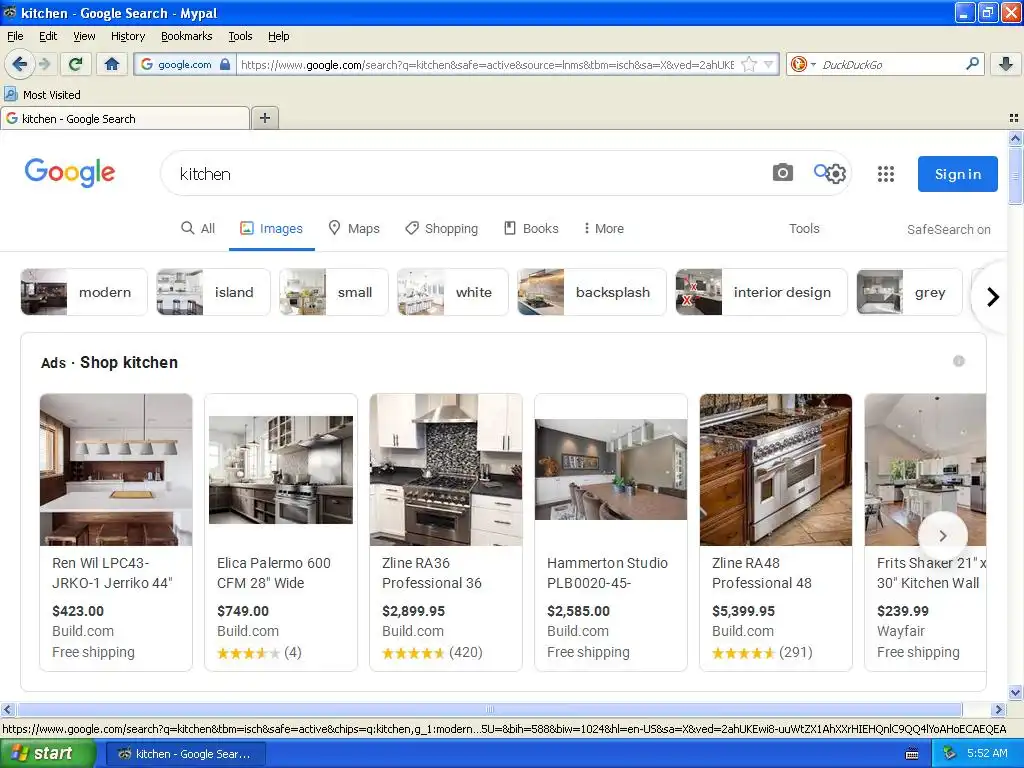
Task: Click the ads info icon
Action: tap(958, 361)
